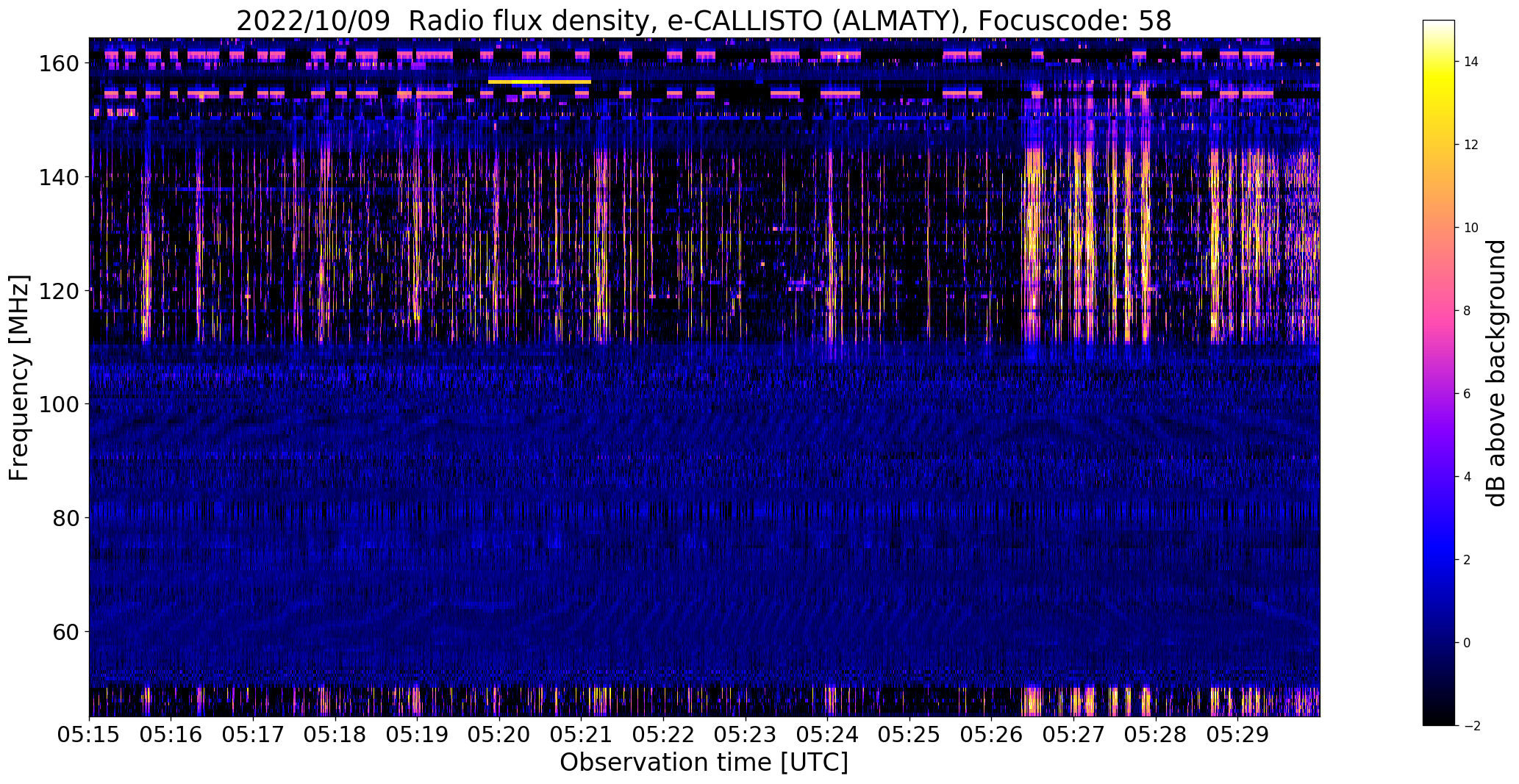This screenshot has height=784, width=1519.
Task: Click the 05:21 time tick label
Action: tap(581, 735)
